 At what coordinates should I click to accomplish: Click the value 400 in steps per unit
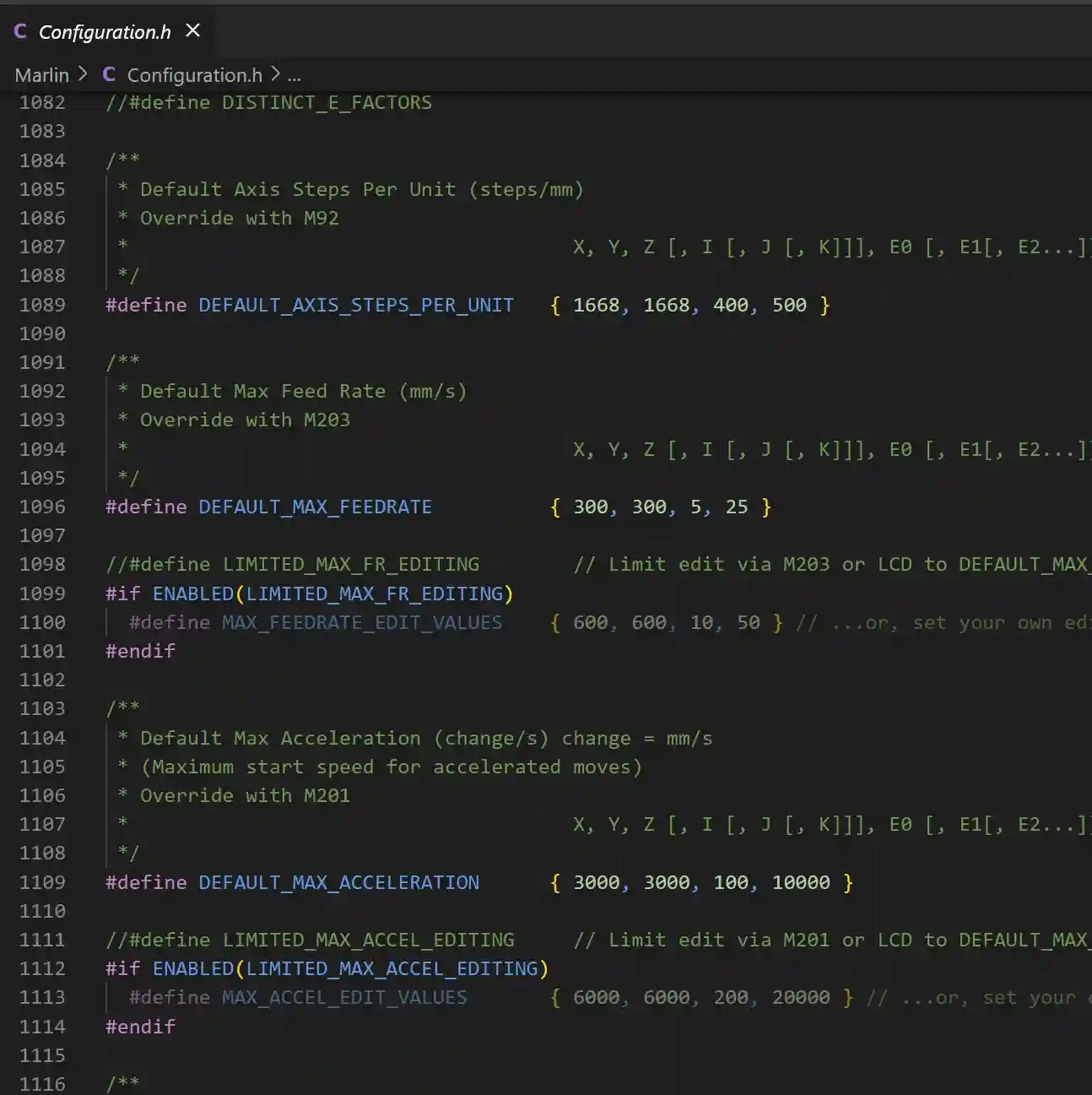(730, 305)
